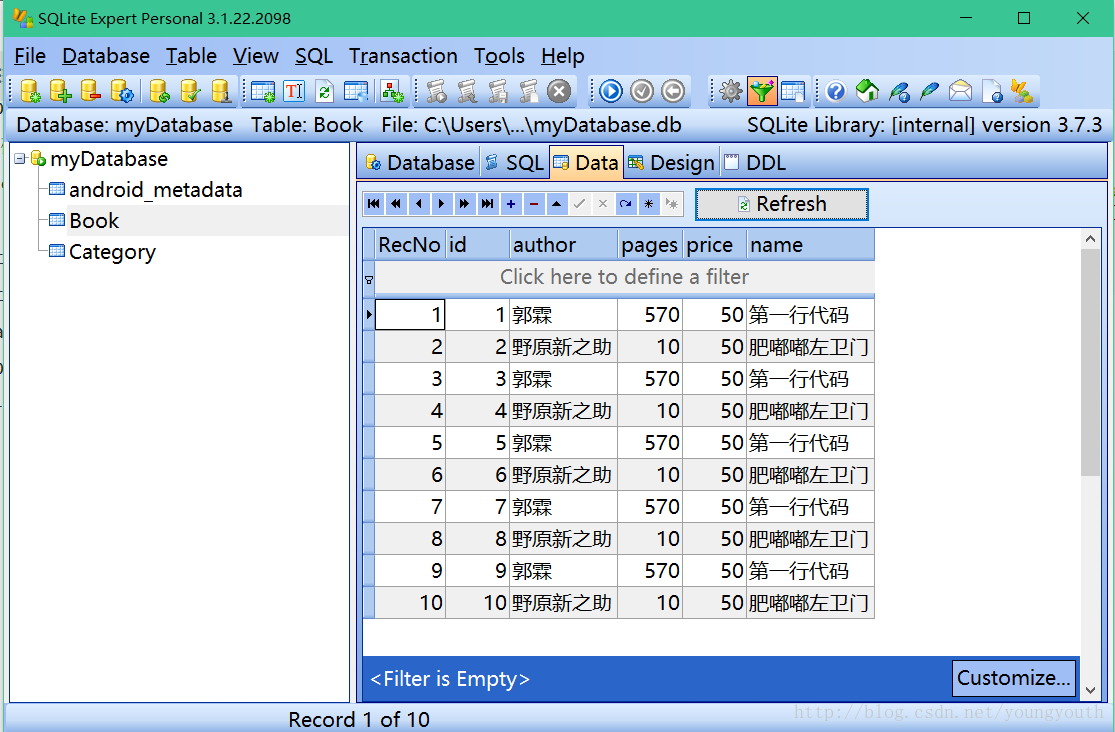Image resolution: width=1115 pixels, height=732 pixels.
Task: Click the blue question mark Help icon
Action: point(836,91)
